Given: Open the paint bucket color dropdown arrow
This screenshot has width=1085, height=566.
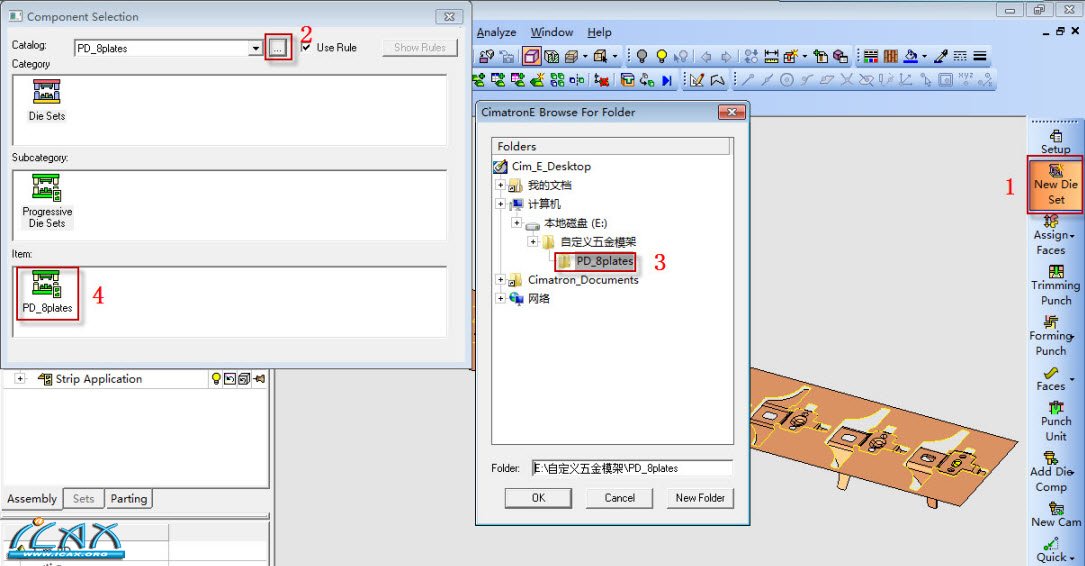Looking at the screenshot, I should tap(924, 56).
